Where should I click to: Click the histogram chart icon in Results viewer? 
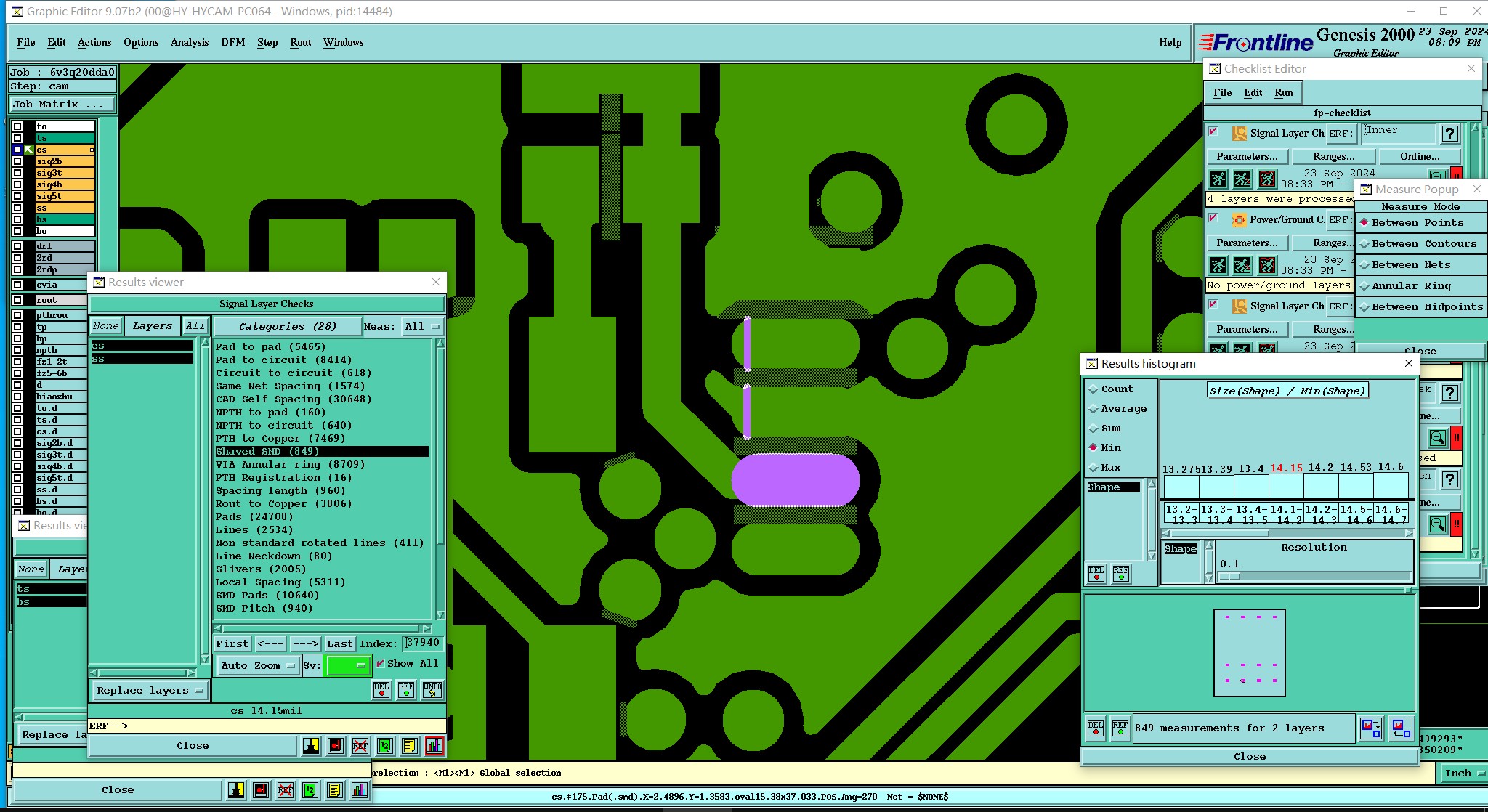[434, 746]
